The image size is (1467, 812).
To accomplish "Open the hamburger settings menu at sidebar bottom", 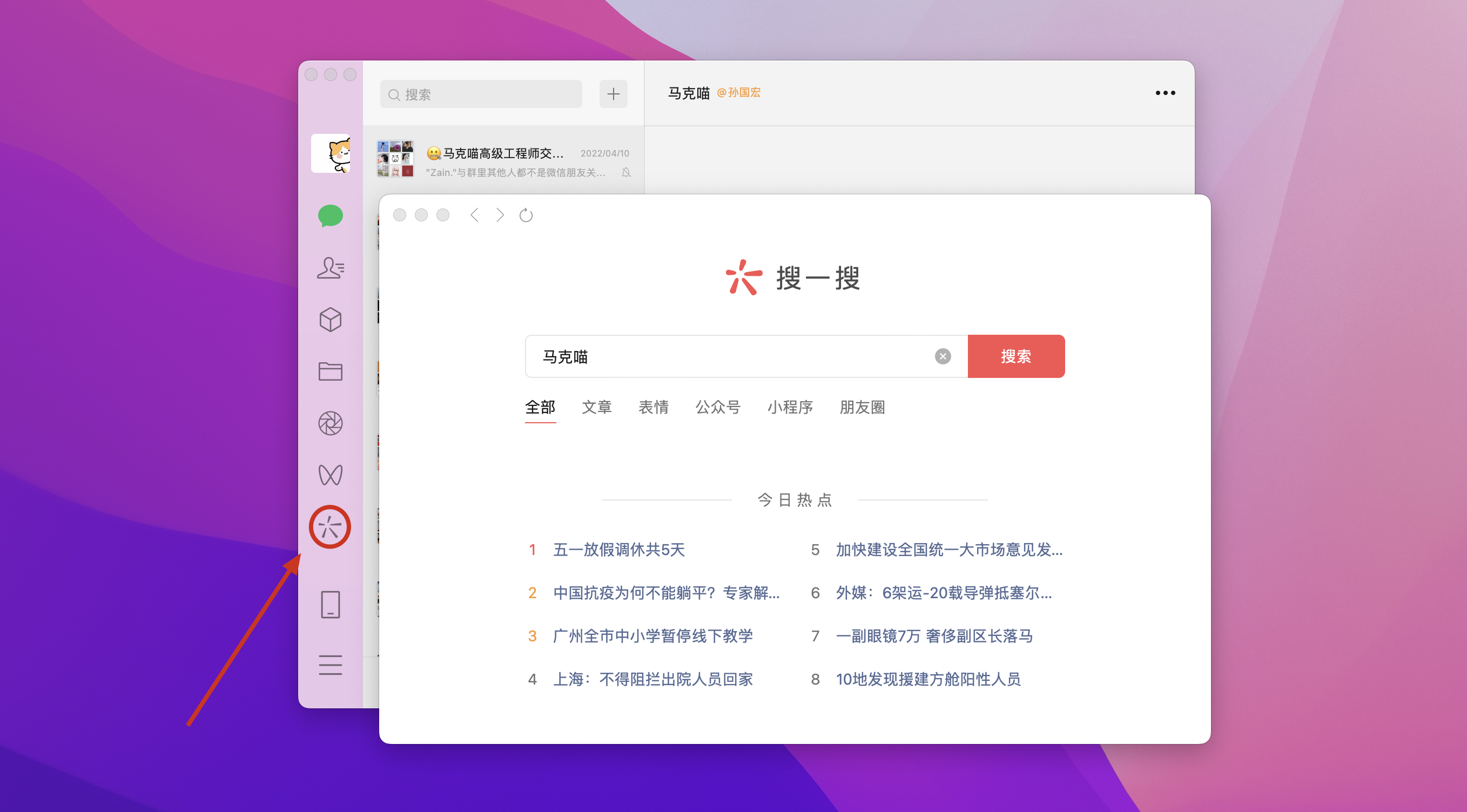I will pos(331,665).
